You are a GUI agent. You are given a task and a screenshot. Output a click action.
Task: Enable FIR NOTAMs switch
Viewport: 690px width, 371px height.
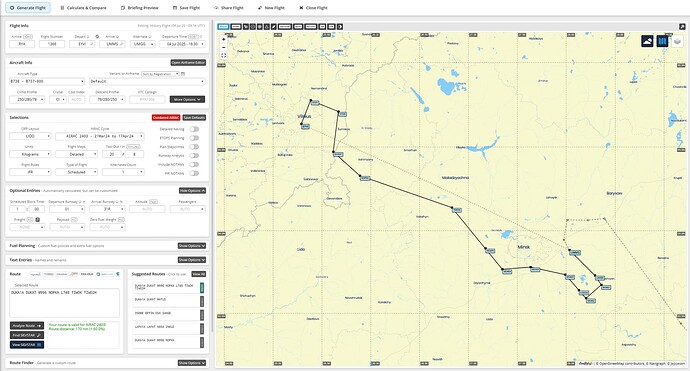[x=194, y=173]
